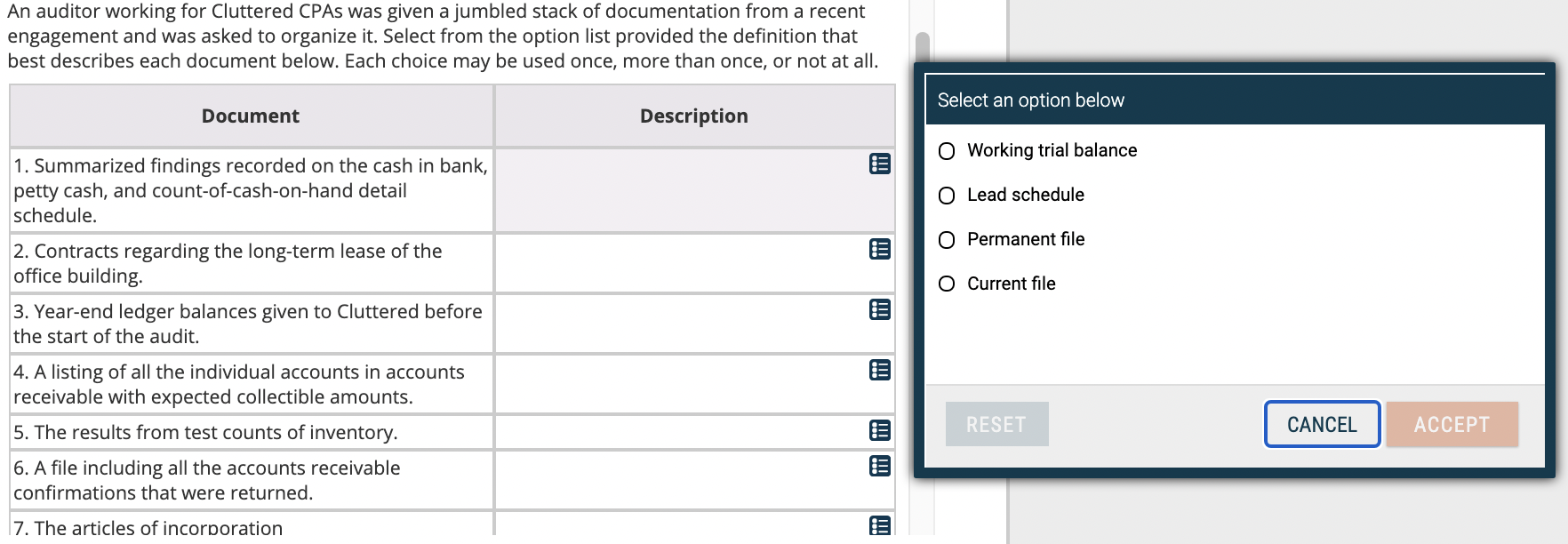The width and height of the screenshot is (1568, 544).
Task: Choose the Lead schedule radio option
Action: 948,196
